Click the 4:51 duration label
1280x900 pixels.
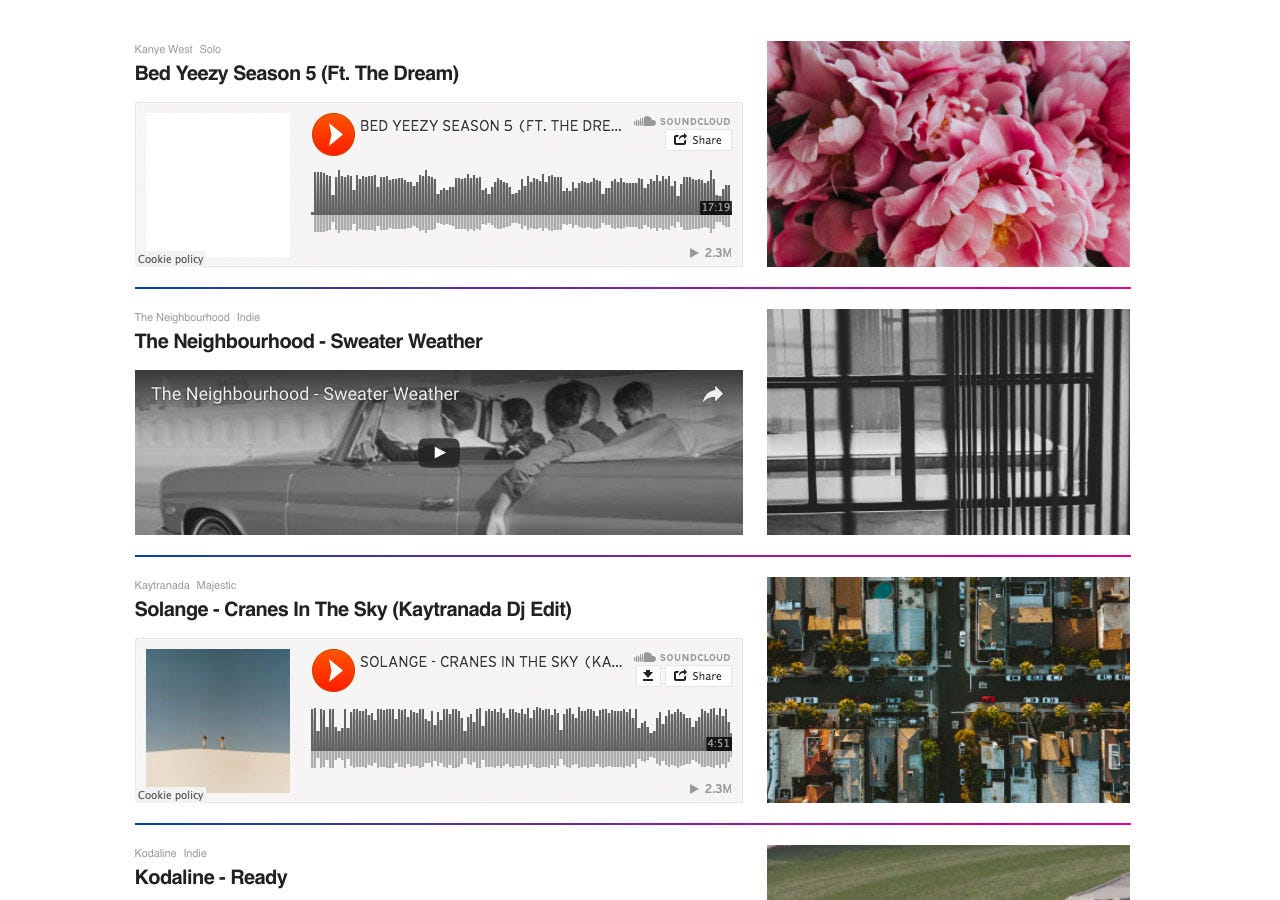pos(718,743)
